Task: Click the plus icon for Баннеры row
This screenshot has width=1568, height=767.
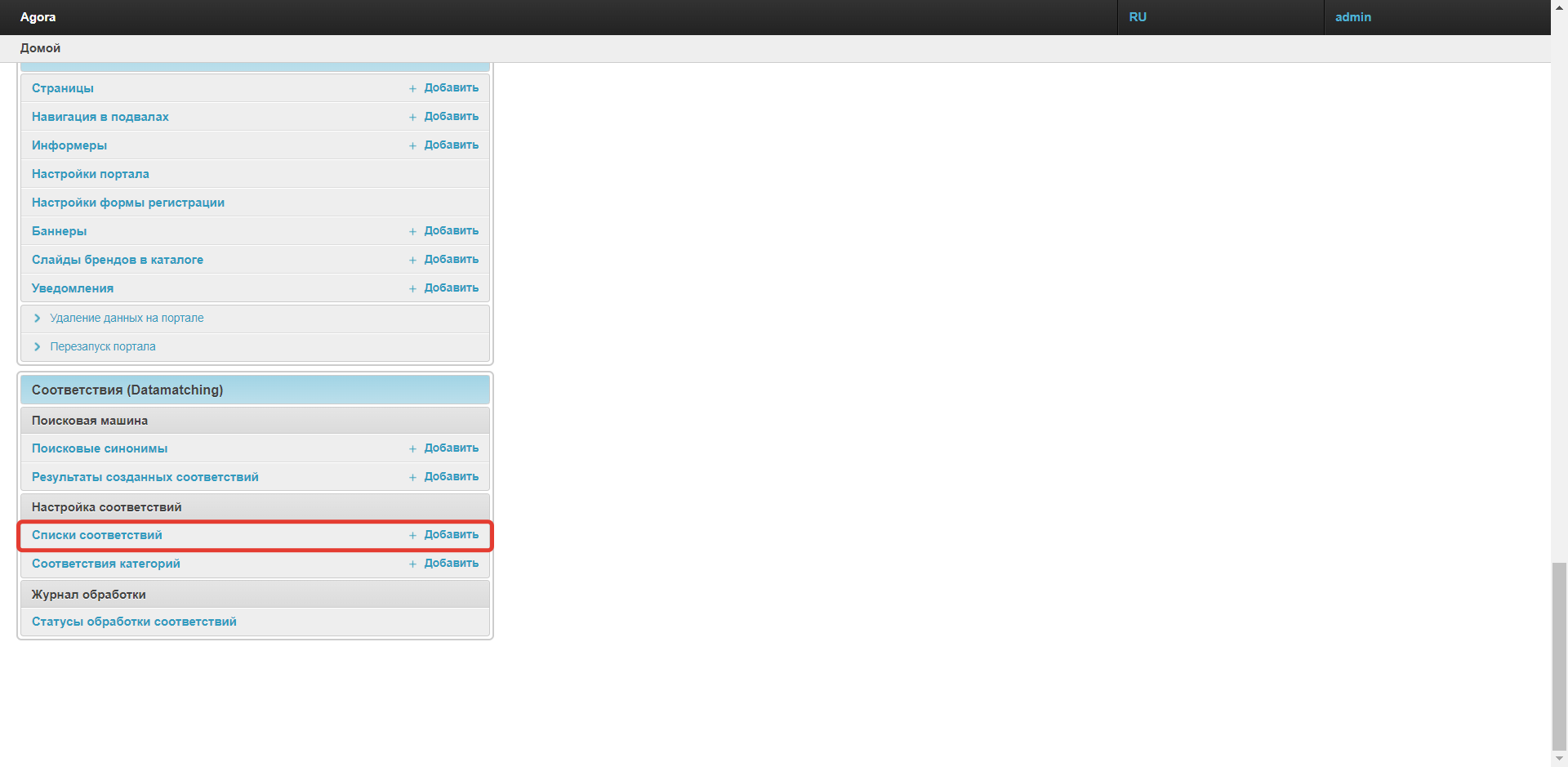Action: point(412,231)
